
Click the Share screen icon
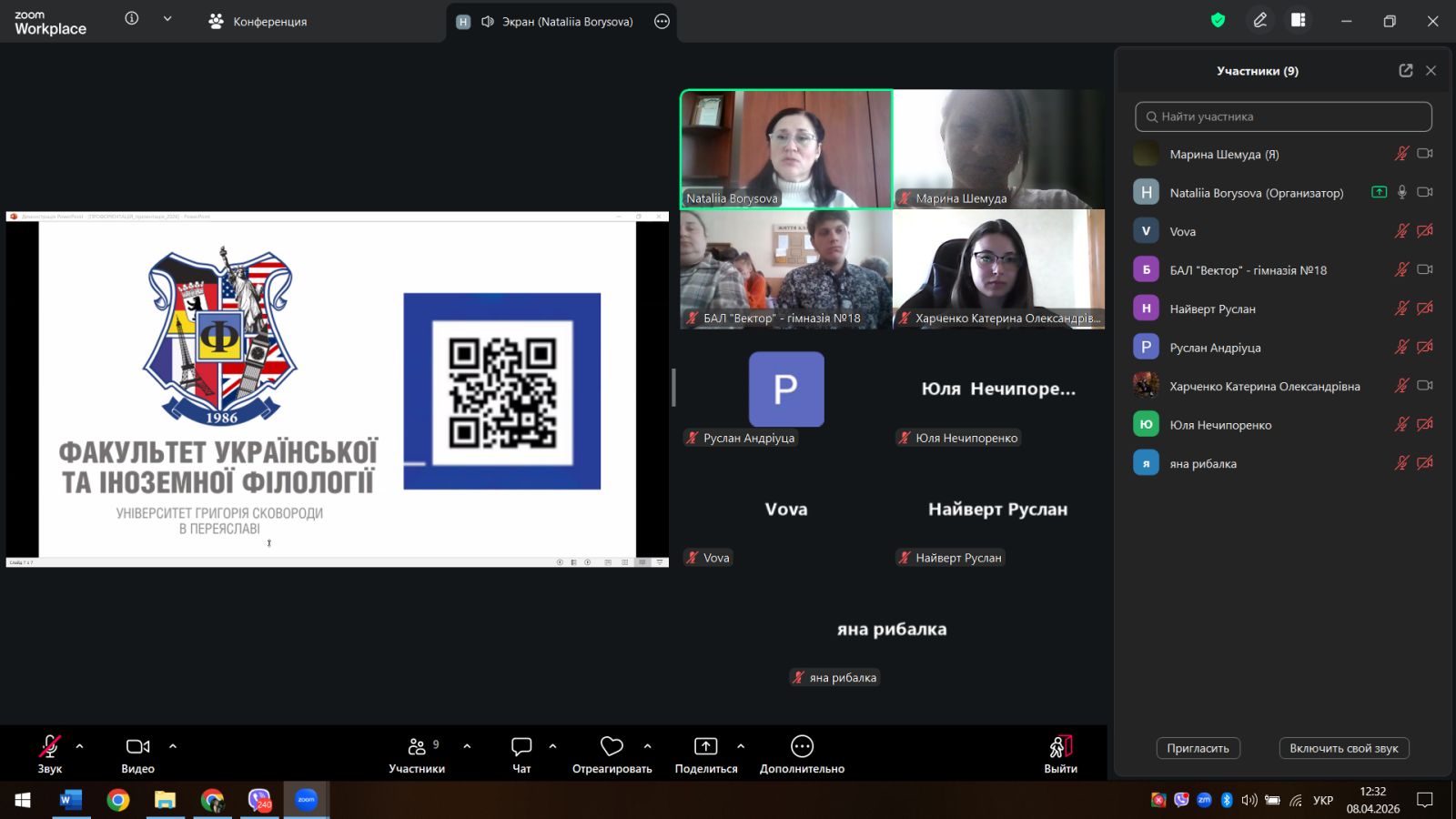pos(705,747)
